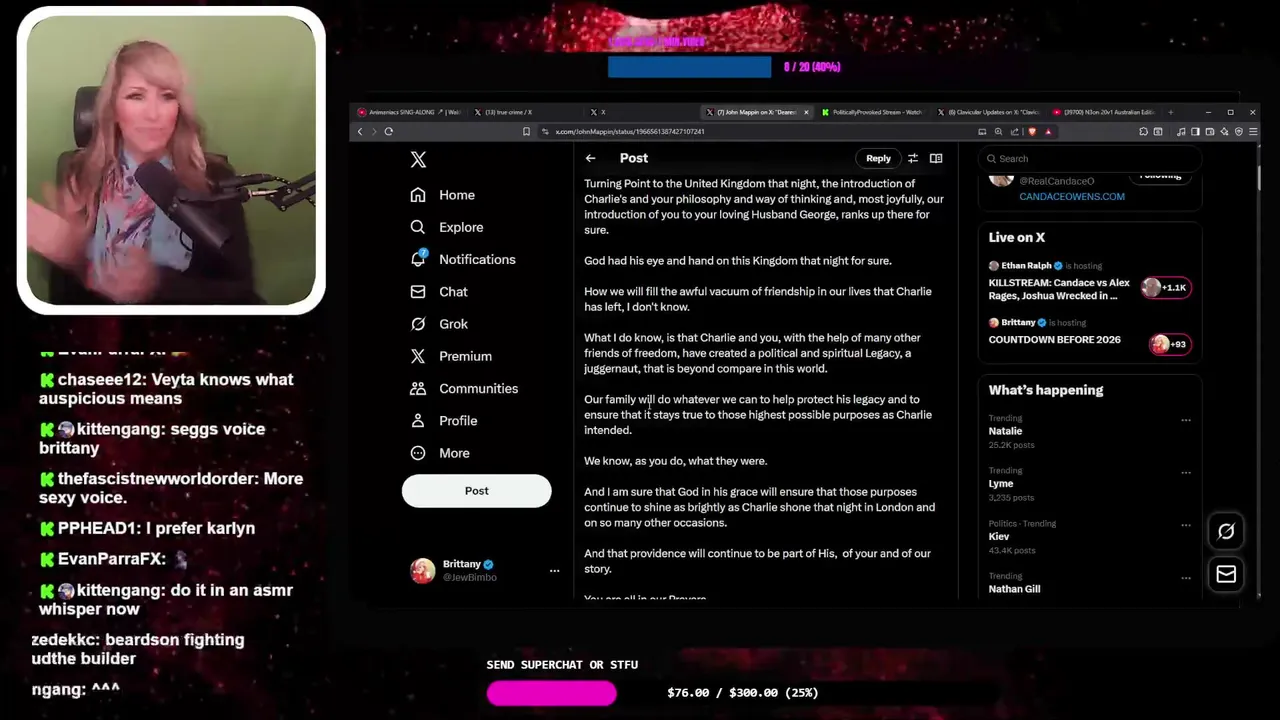Bookmark this page via bookmark icon
The height and width of the screenshot is (720, 1280).
(x=526, y=131)
